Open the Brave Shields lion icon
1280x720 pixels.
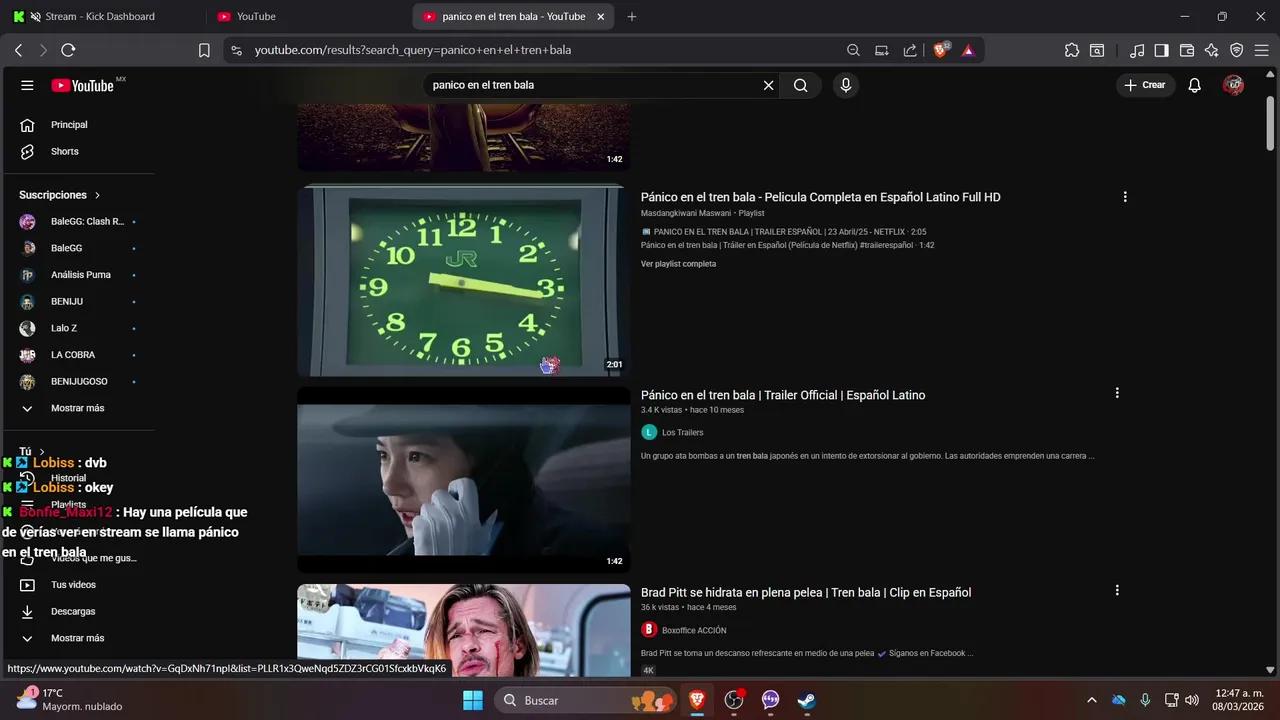(x=941, y=50)
